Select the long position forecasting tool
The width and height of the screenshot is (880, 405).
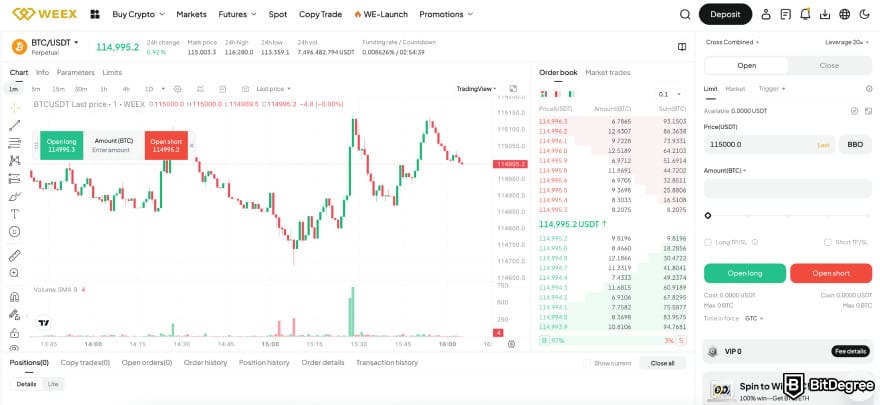15,178
